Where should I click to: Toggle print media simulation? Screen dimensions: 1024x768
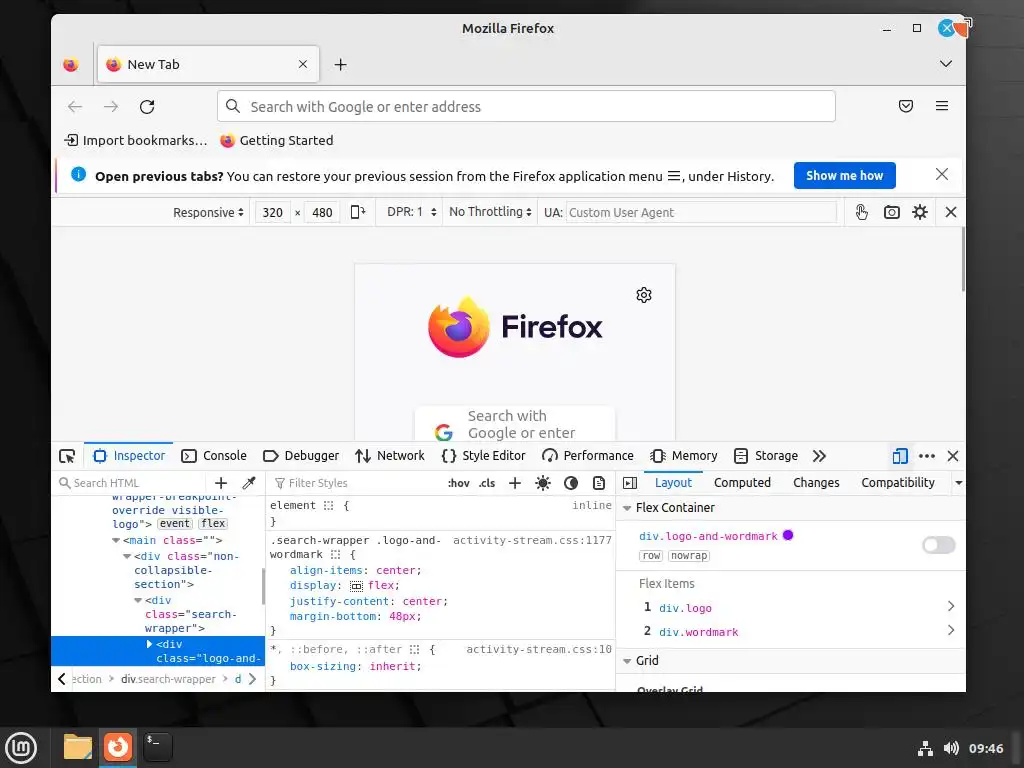coord(599,483)
